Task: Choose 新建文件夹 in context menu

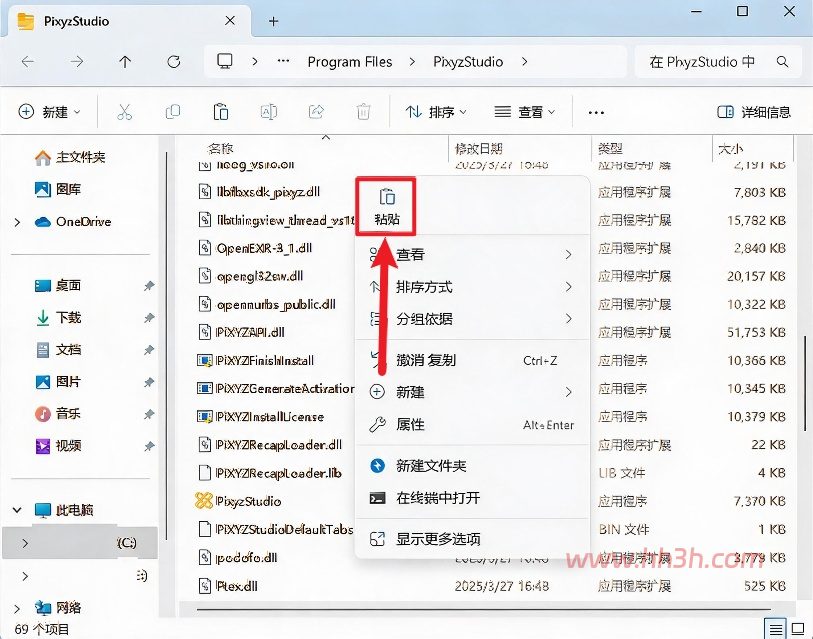Action: (x=472, y=466)
